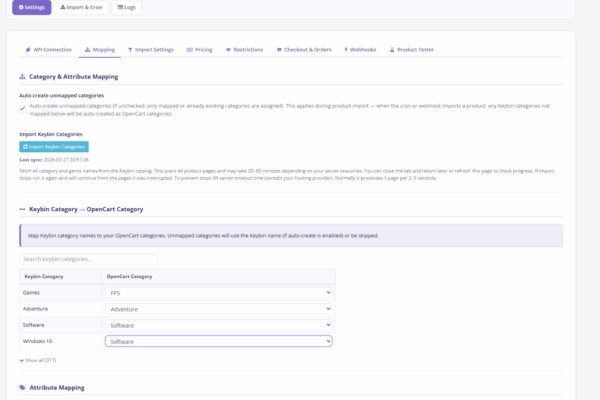This screenshot has width=600, height=400.
Task: Click the Product Tester flask icon
Action: tap(392, 48)
